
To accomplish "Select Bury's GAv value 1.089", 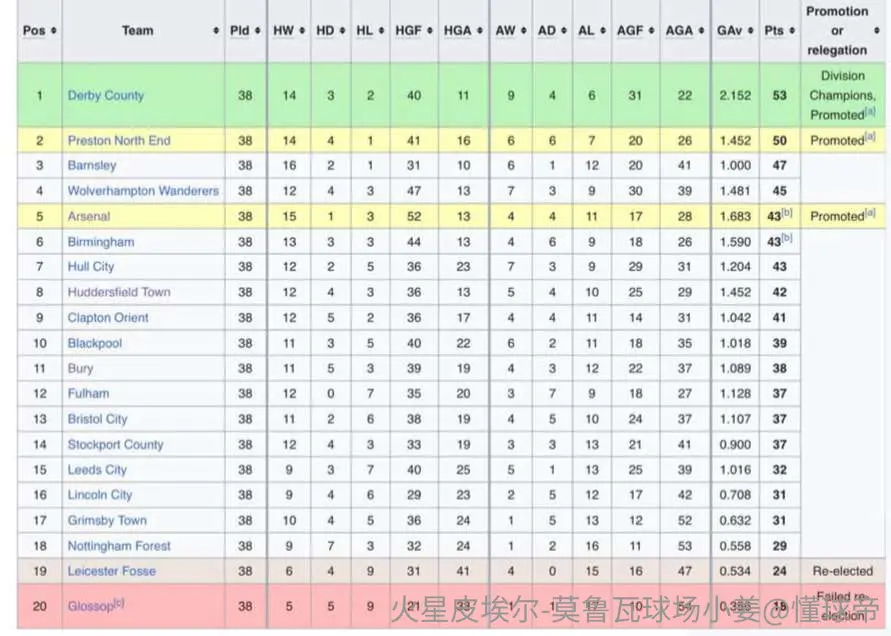I will 735,368.
